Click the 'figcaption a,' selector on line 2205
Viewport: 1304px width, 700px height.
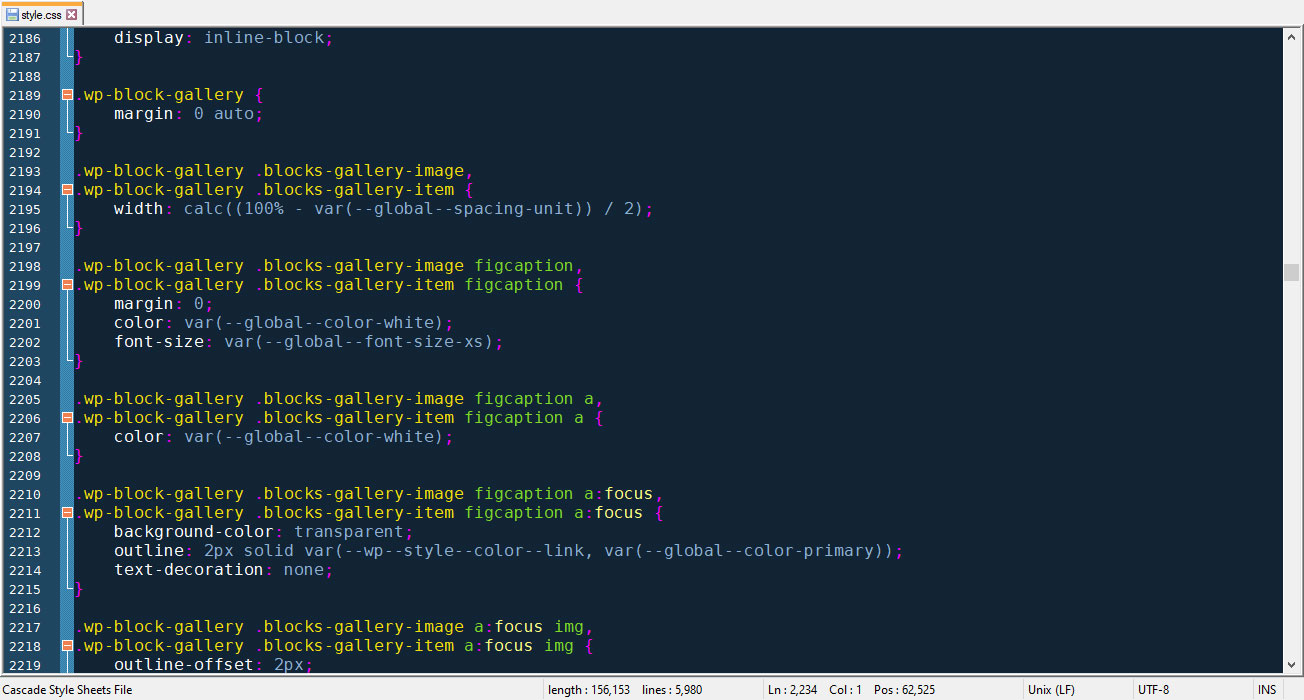click(539, 399)
